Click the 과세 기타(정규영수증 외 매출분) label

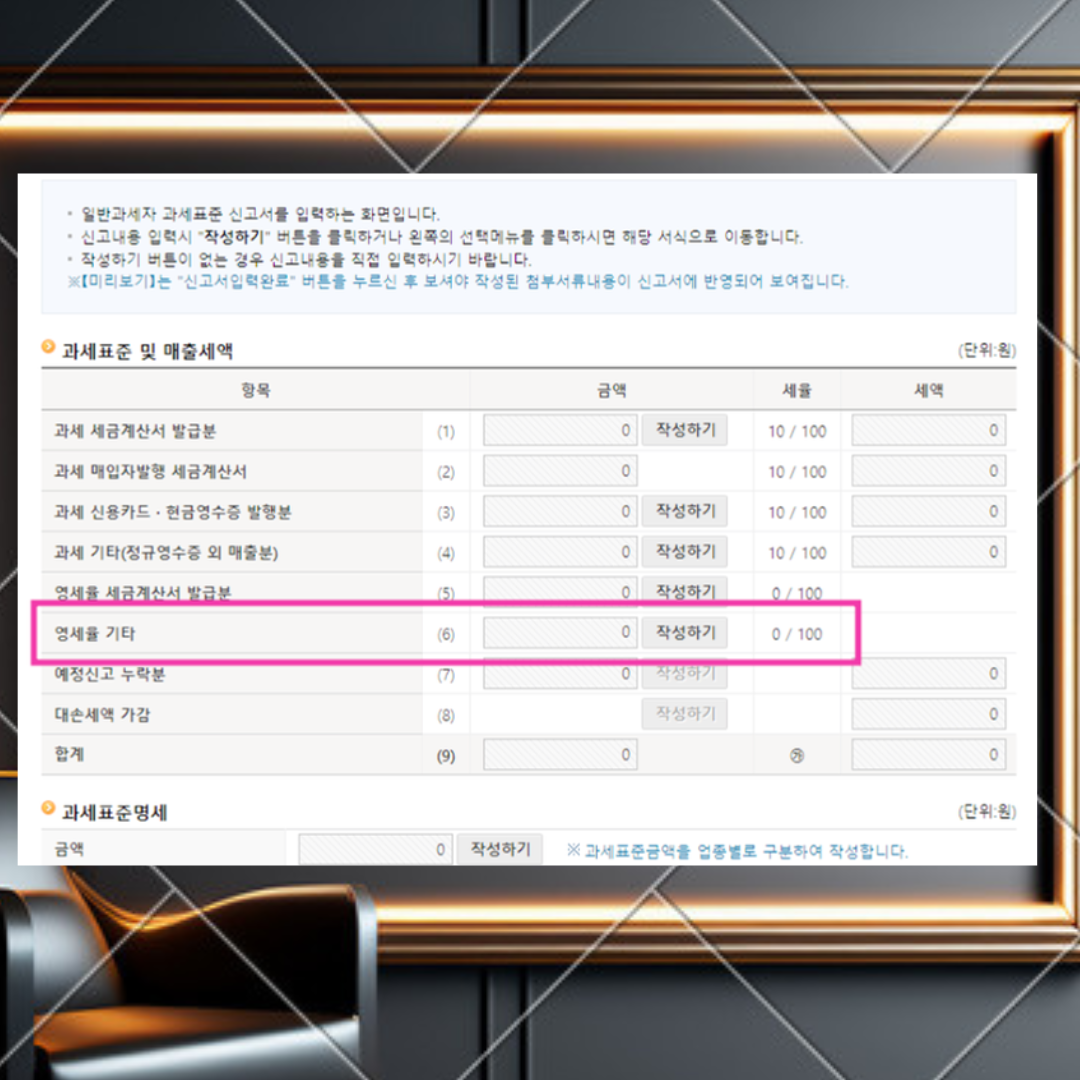click(166, 552)
